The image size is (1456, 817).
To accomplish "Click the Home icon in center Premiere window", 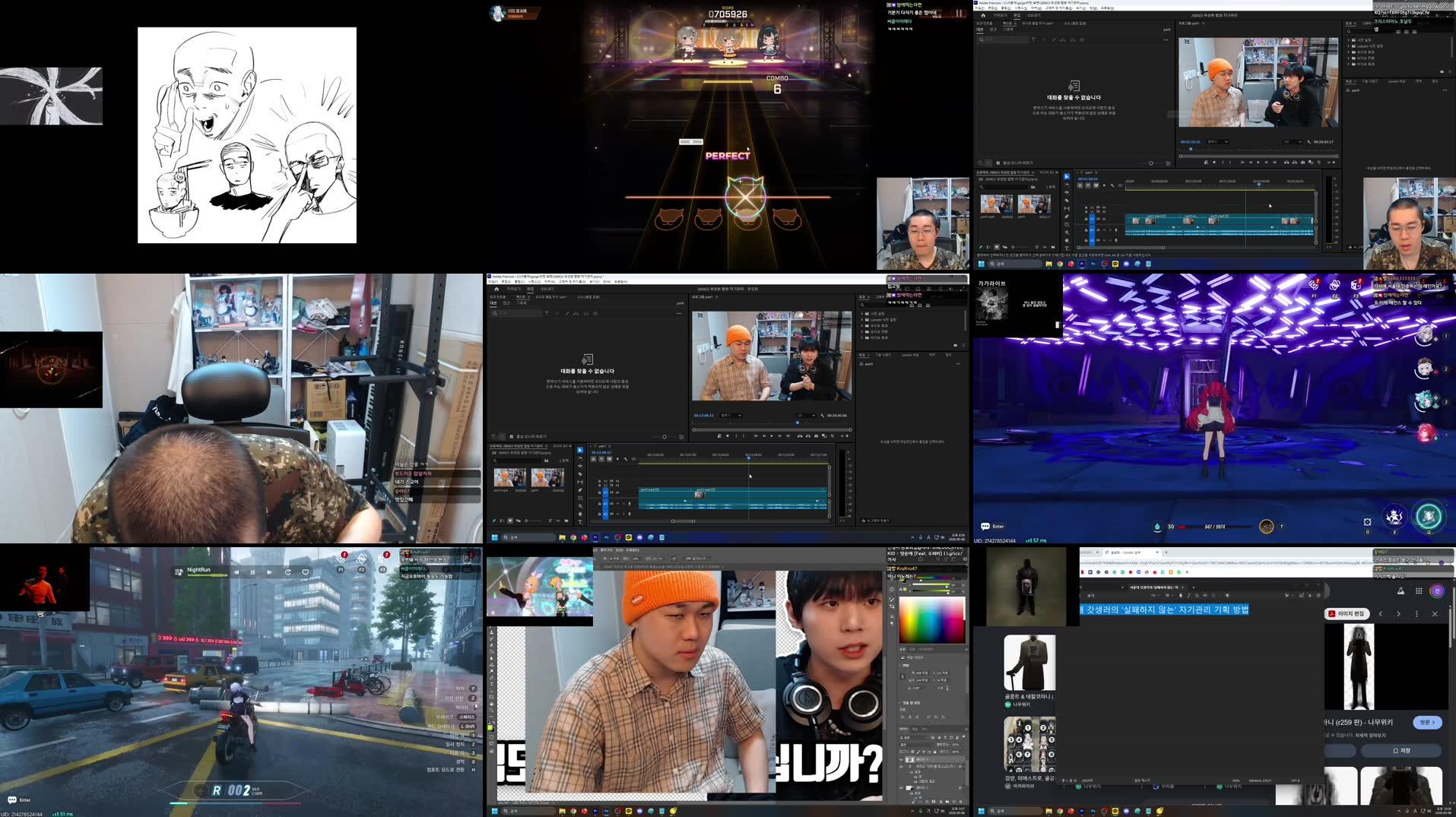I will click(496, 289).
